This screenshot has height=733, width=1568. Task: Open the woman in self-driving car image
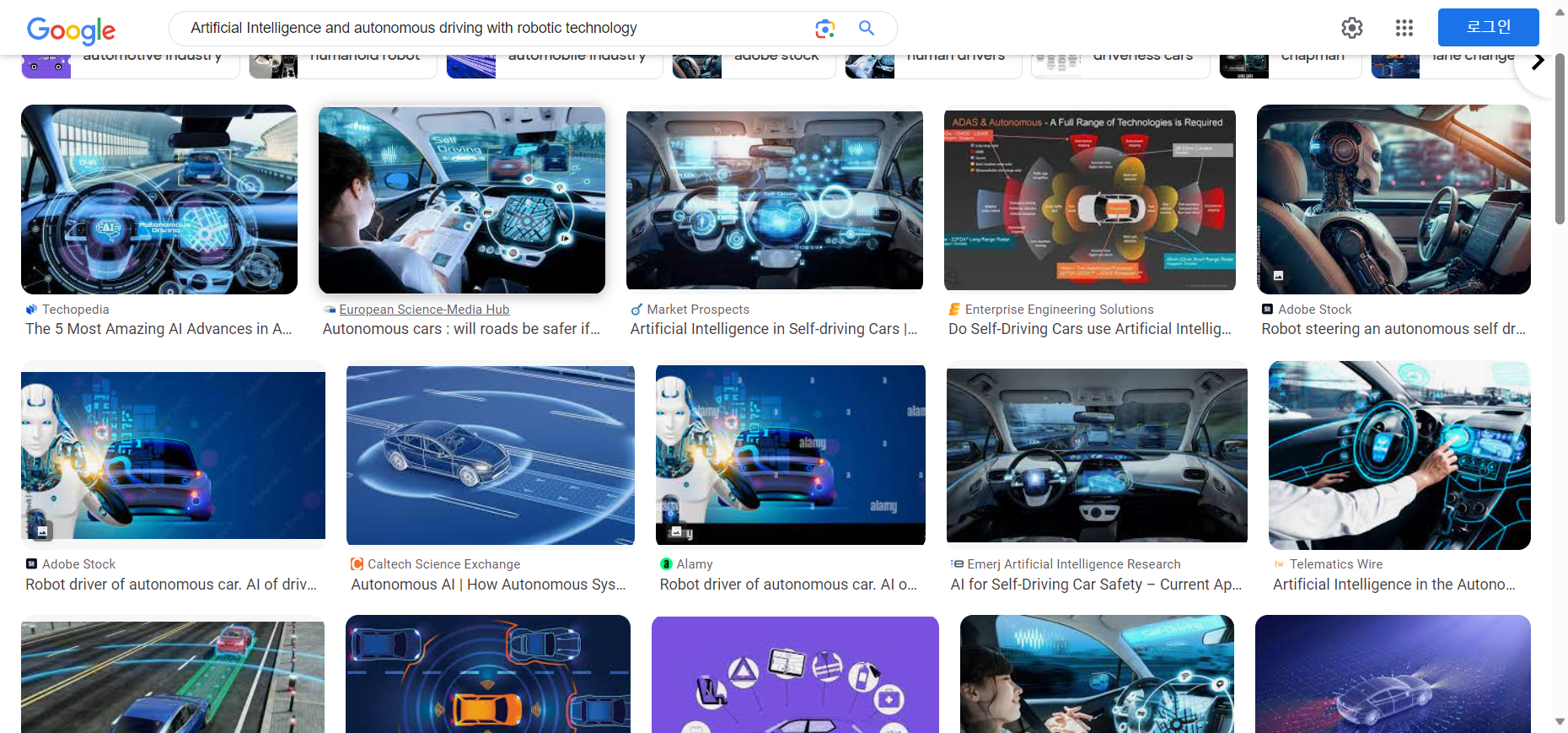pos(1097,674)
